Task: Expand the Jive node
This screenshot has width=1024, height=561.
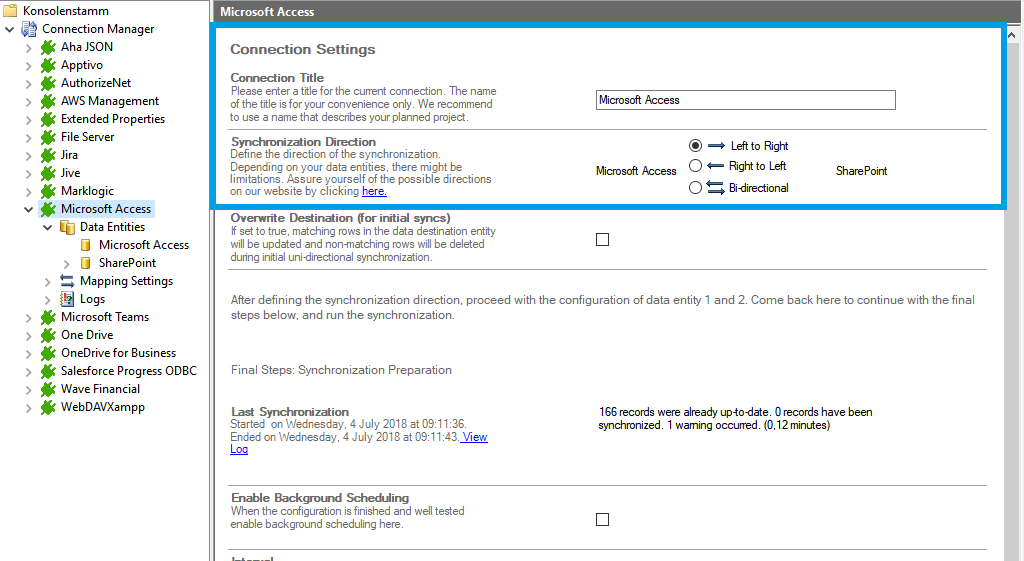Action: point(28,174)
